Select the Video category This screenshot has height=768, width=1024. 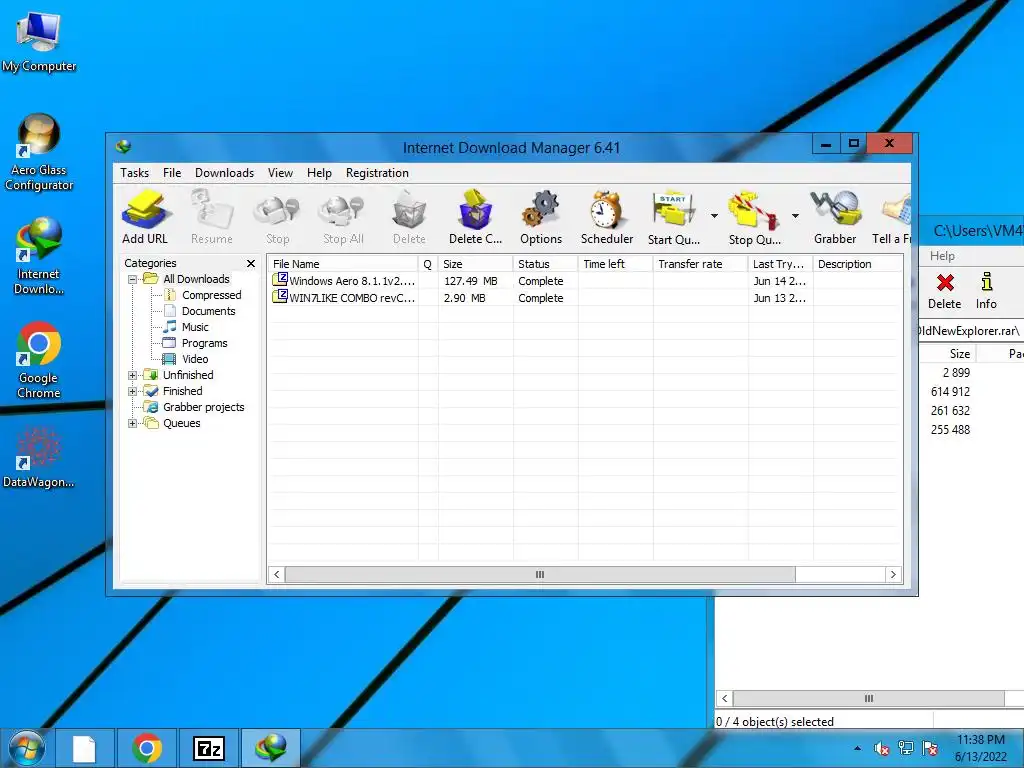195,359
